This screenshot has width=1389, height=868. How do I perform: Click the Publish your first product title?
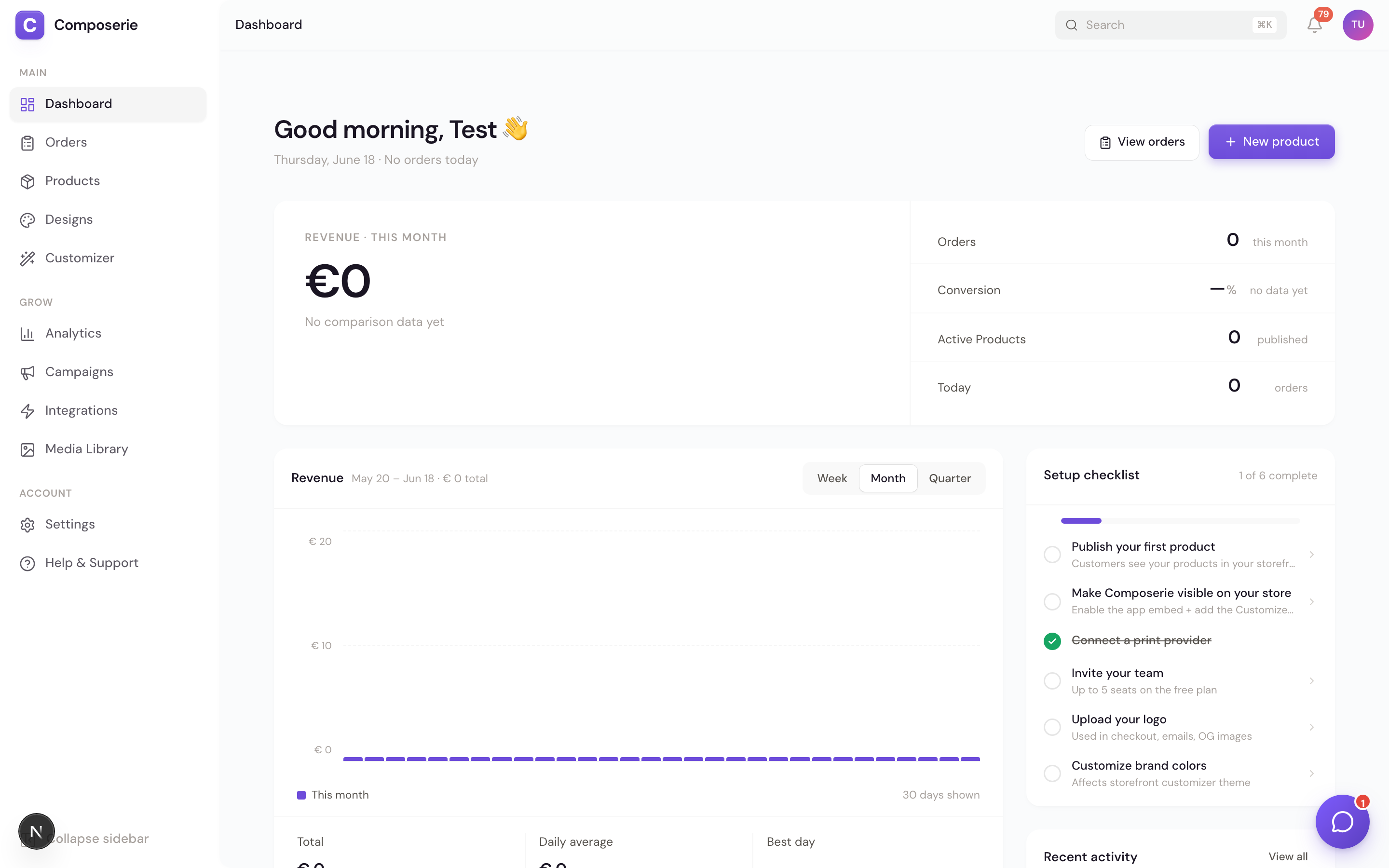[1143, 546]
